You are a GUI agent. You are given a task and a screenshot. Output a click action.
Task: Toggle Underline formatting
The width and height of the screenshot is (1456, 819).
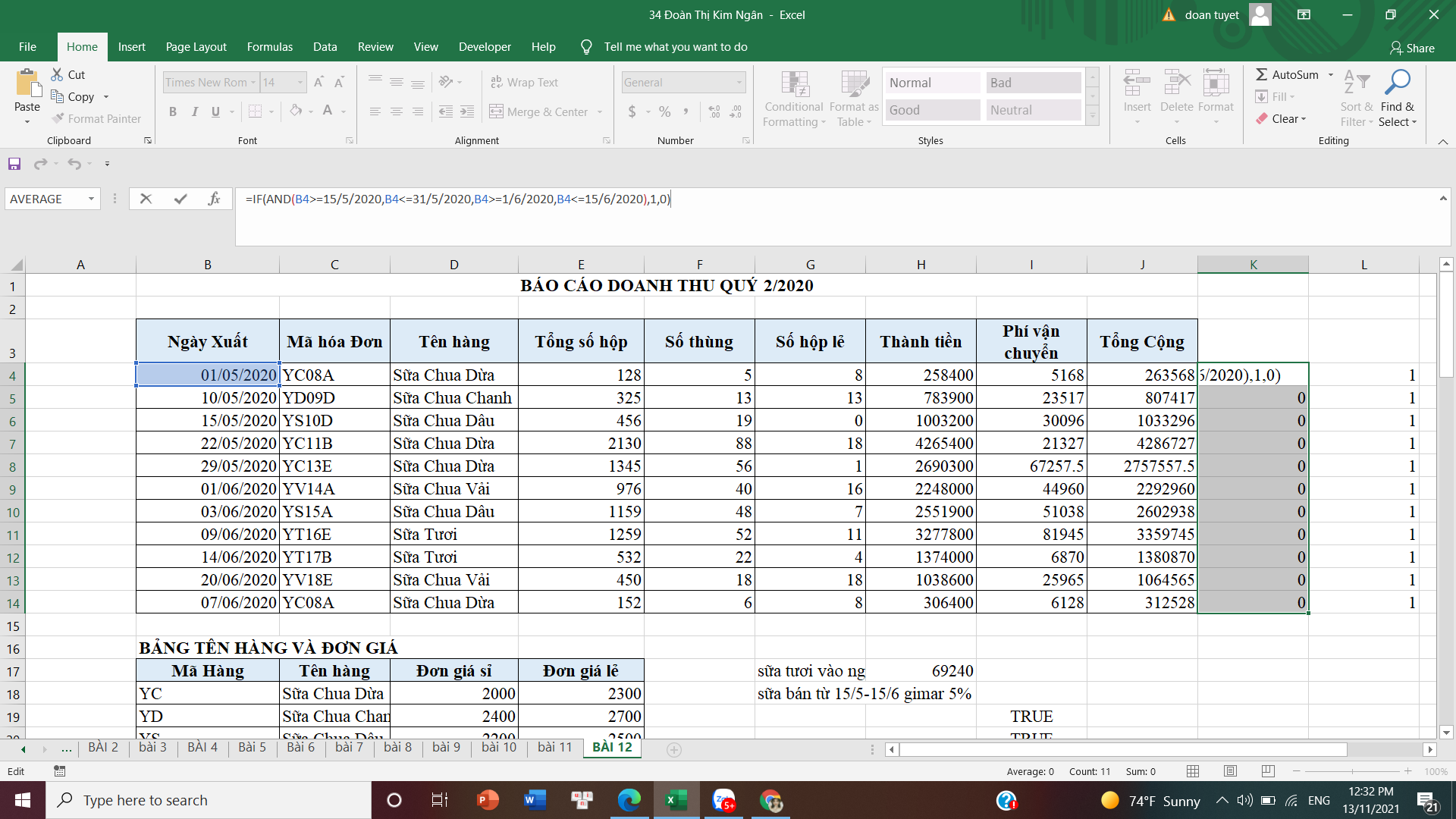(215, 111)
